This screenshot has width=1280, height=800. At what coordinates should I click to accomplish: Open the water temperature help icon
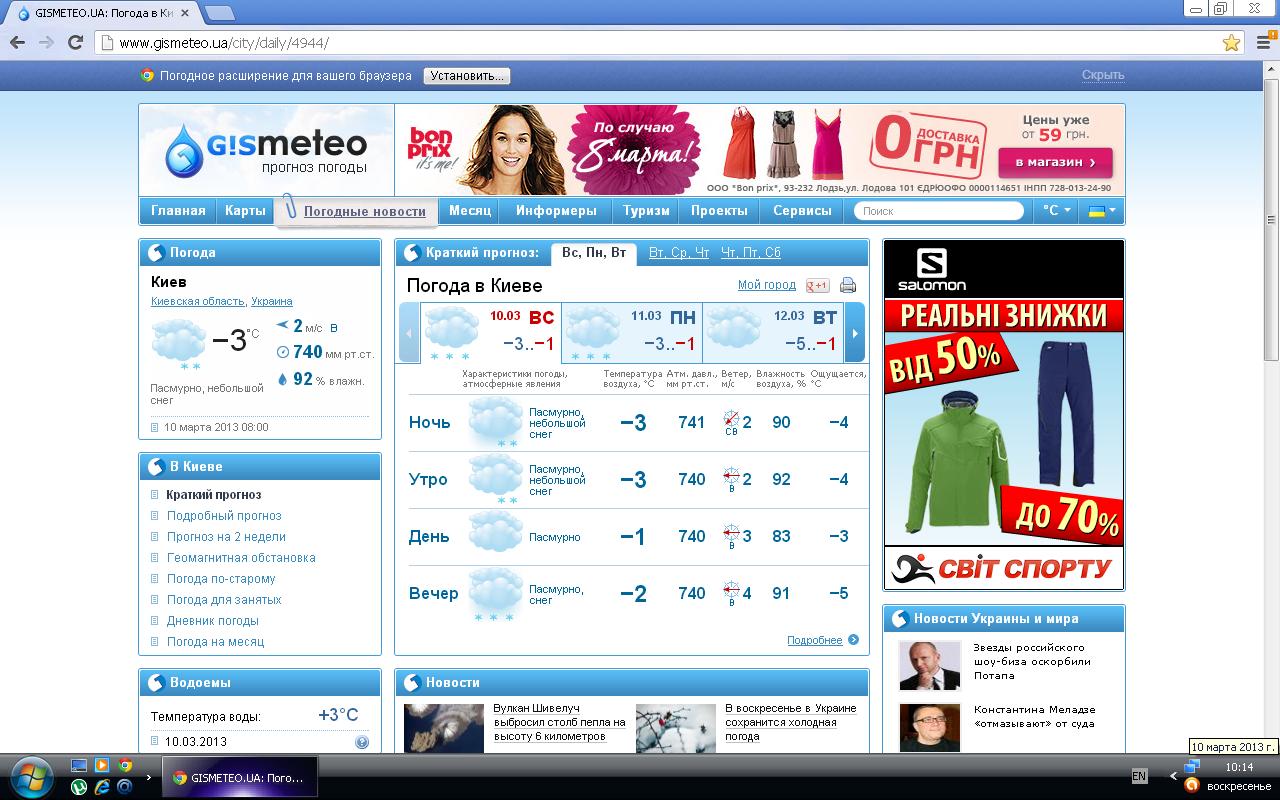362,742
